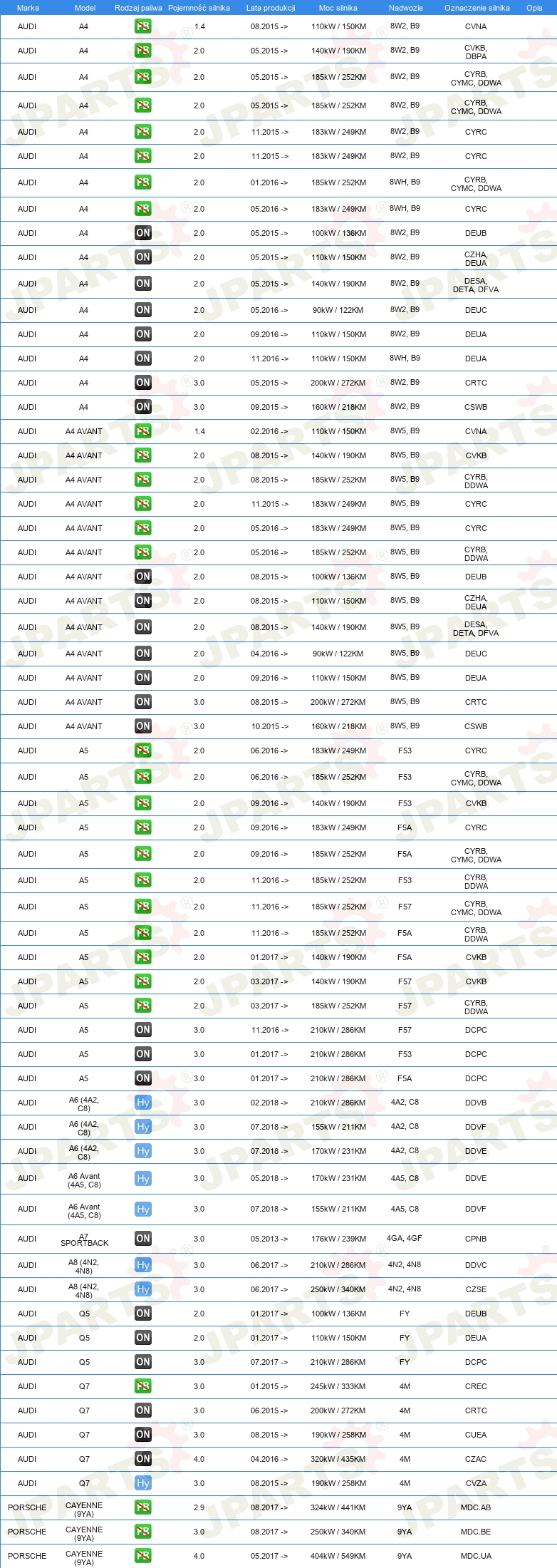This screenshot has width=557, height=1568.
Task: Select the 324kW / 441KM power cell
Action: click(338, 1507)
